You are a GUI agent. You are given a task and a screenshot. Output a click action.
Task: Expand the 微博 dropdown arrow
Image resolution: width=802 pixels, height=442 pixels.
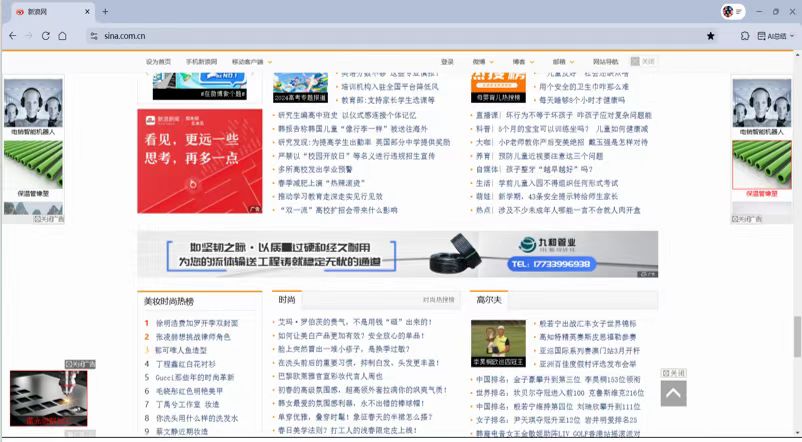point(492,62)
